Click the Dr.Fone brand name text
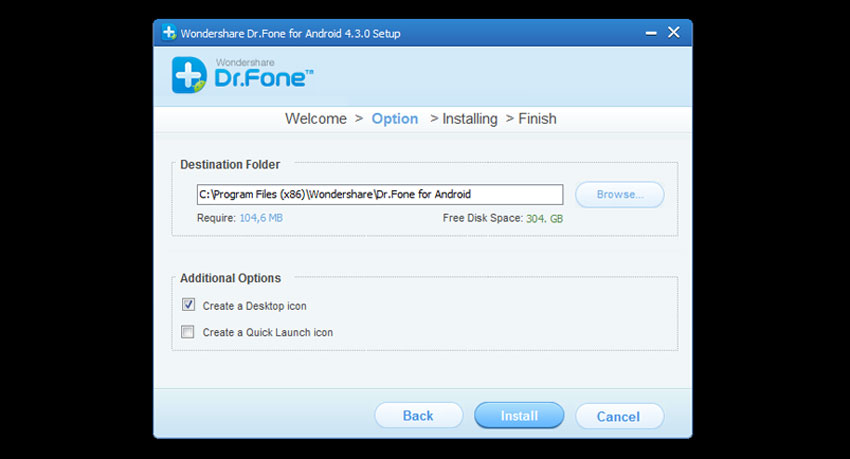 point(264,79)
